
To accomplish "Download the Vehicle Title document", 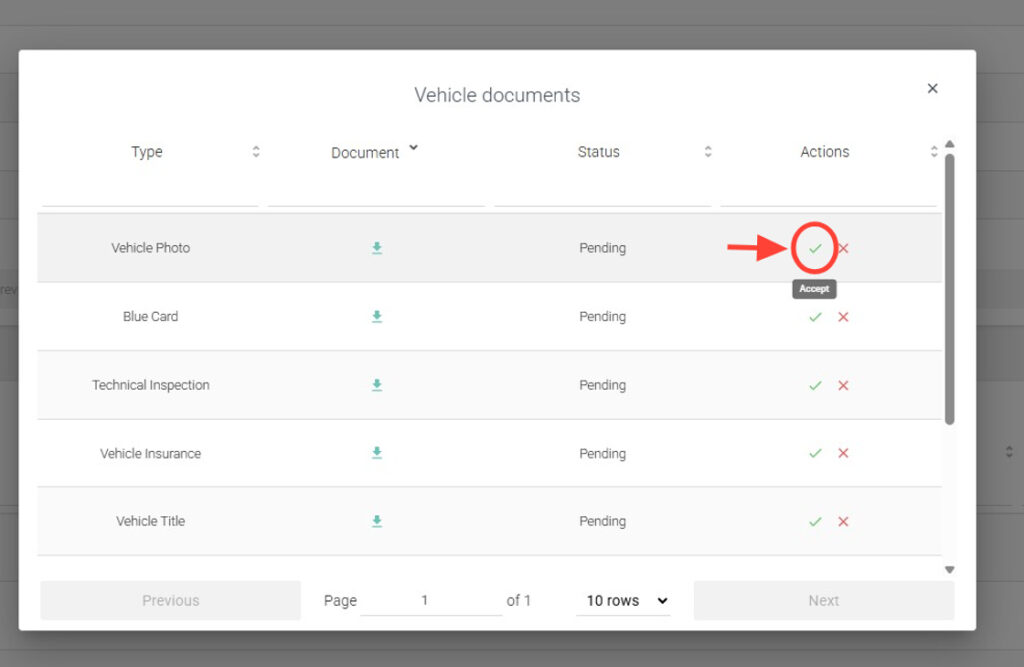I will tap(377, 521).
